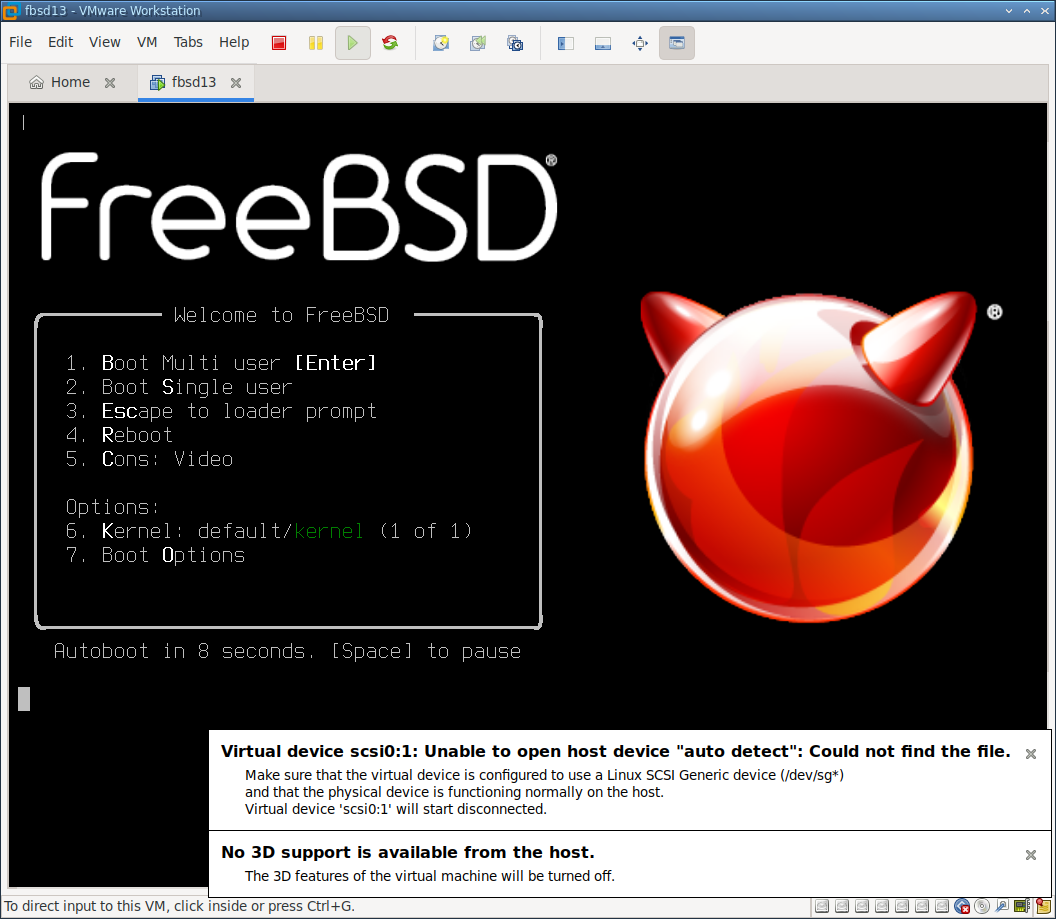The width and height of the screenshot is (1056, 919).
Task: Open the Edit menu
Action: click(x=61, y=42)
